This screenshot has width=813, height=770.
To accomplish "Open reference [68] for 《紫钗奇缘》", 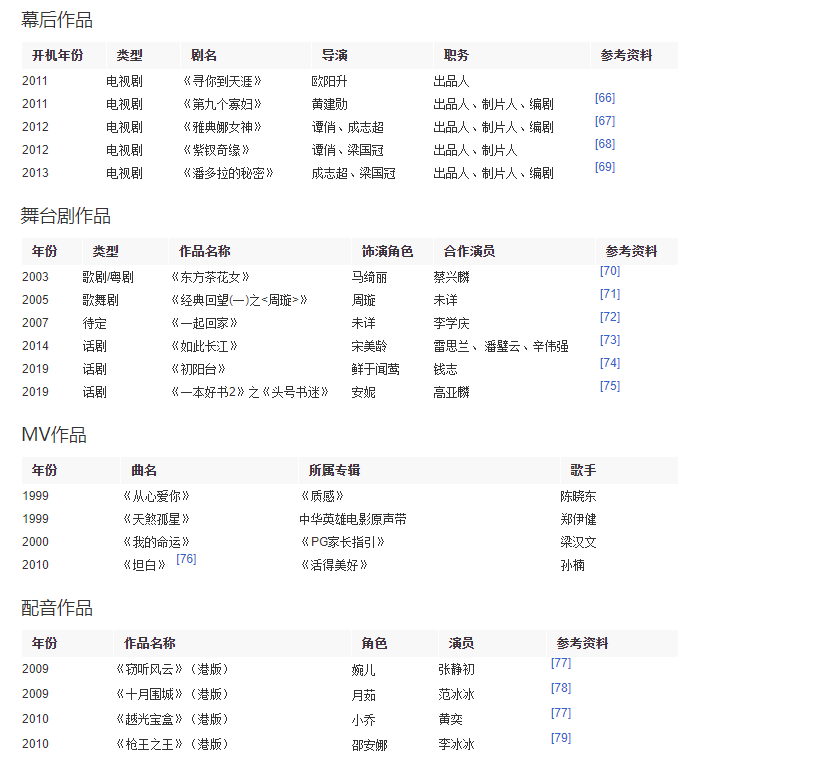I will (x=604, y=144).
